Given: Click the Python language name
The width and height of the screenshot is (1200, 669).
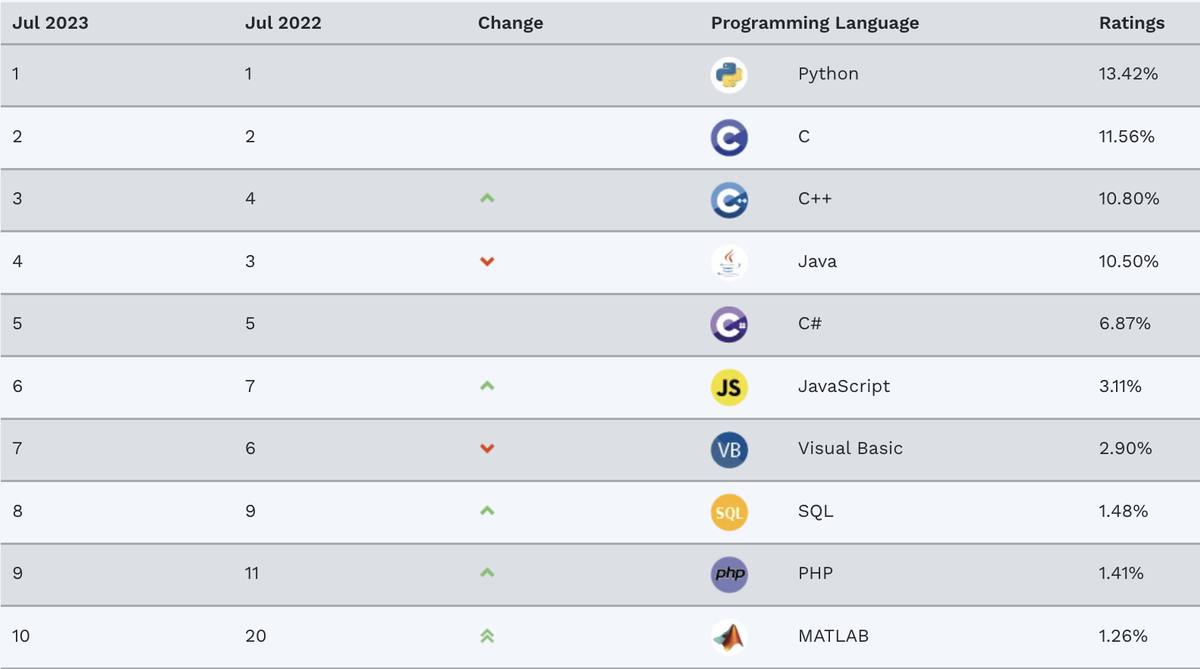Looking at the screenshot, I should (x=828, y=74).
